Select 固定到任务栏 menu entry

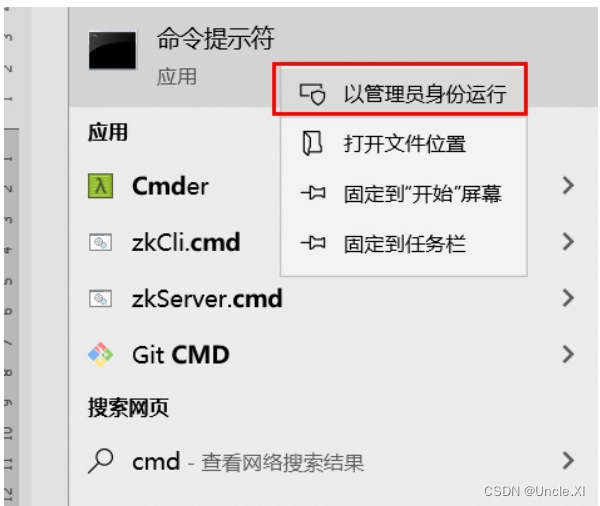click(404, 243)
